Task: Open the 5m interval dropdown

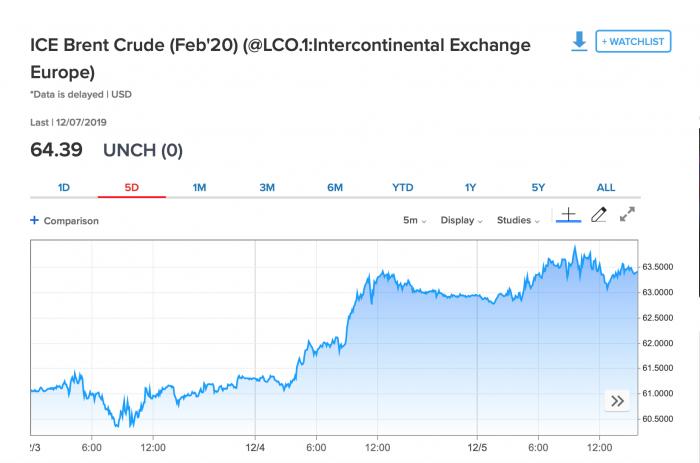Action: coord(415,220)
